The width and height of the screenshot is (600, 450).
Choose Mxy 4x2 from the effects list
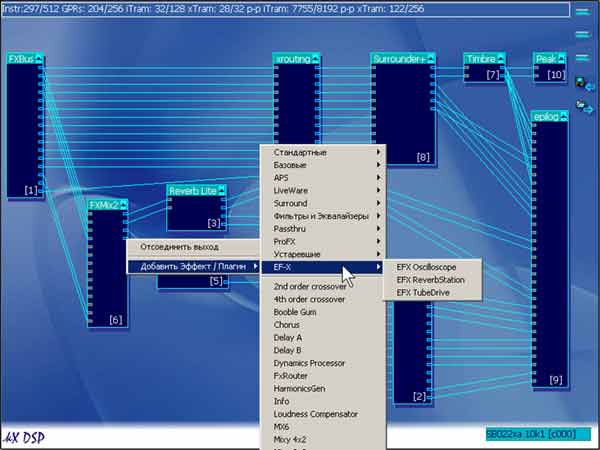(x=323, y=439)
